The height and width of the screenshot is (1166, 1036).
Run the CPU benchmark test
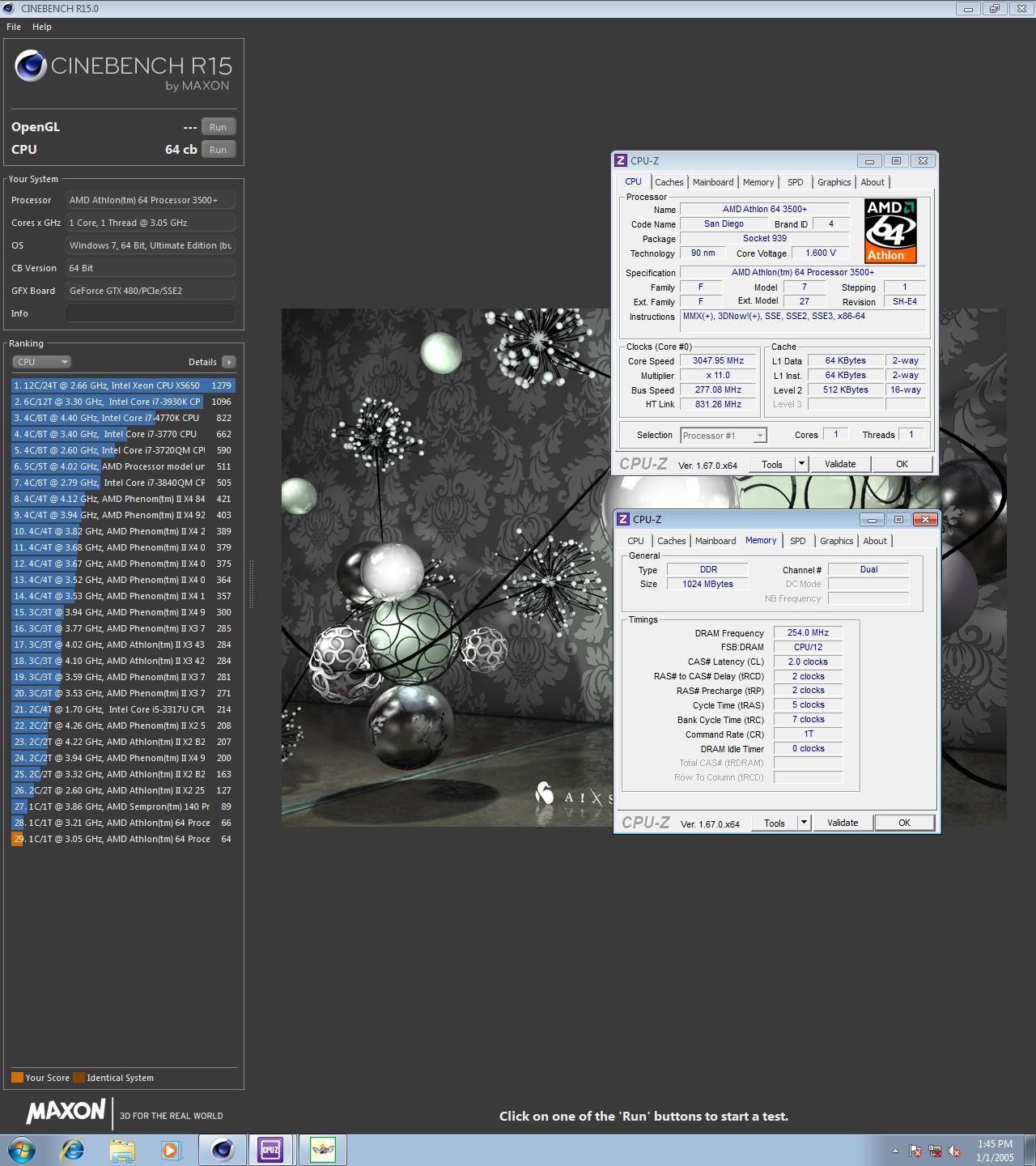point(219,150)
